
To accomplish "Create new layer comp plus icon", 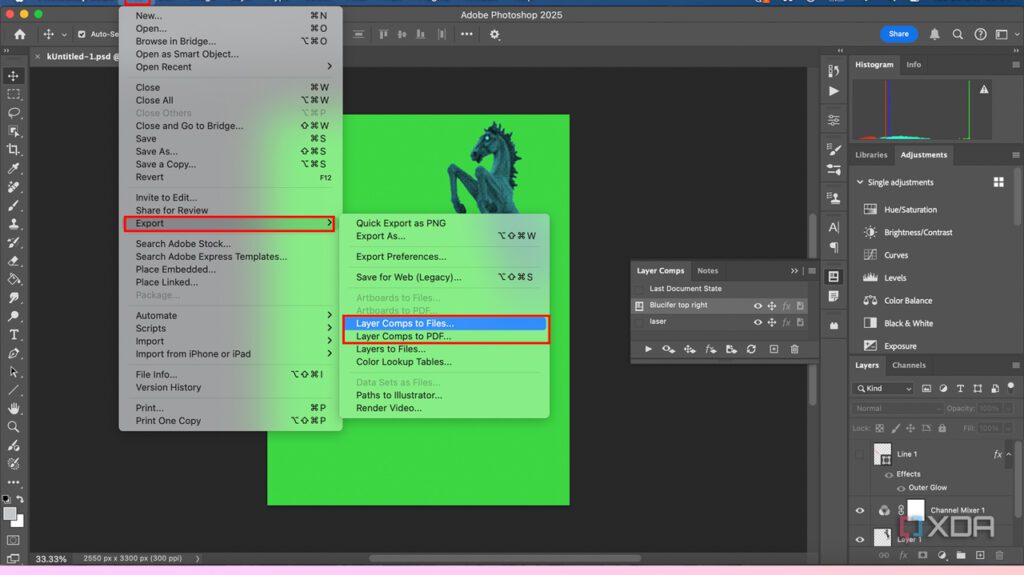I will (x=774, y=350).
